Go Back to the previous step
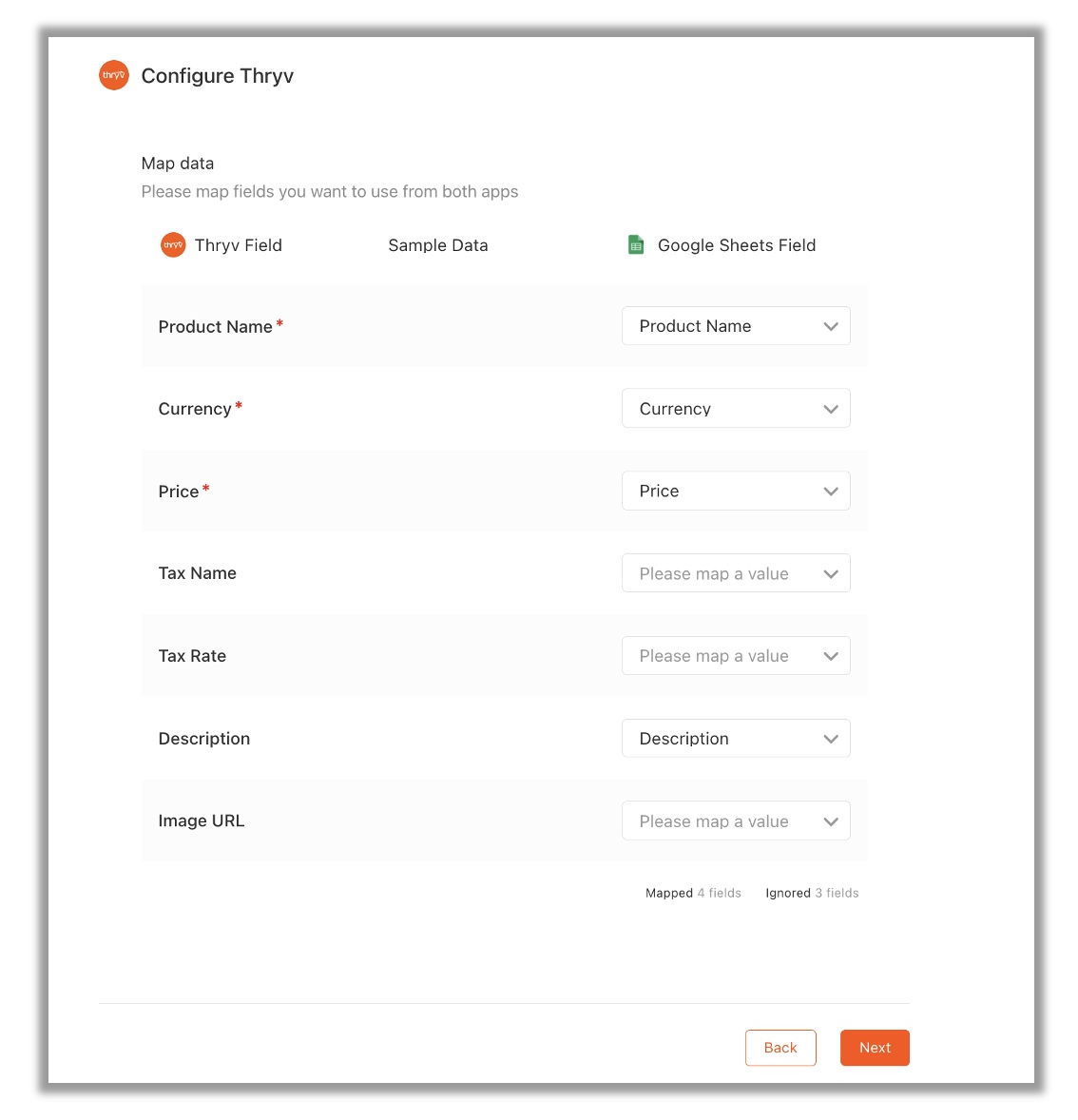The height and width of the screenshot is (1120, 1078). pyautogui.click(x=780, y=1048)
